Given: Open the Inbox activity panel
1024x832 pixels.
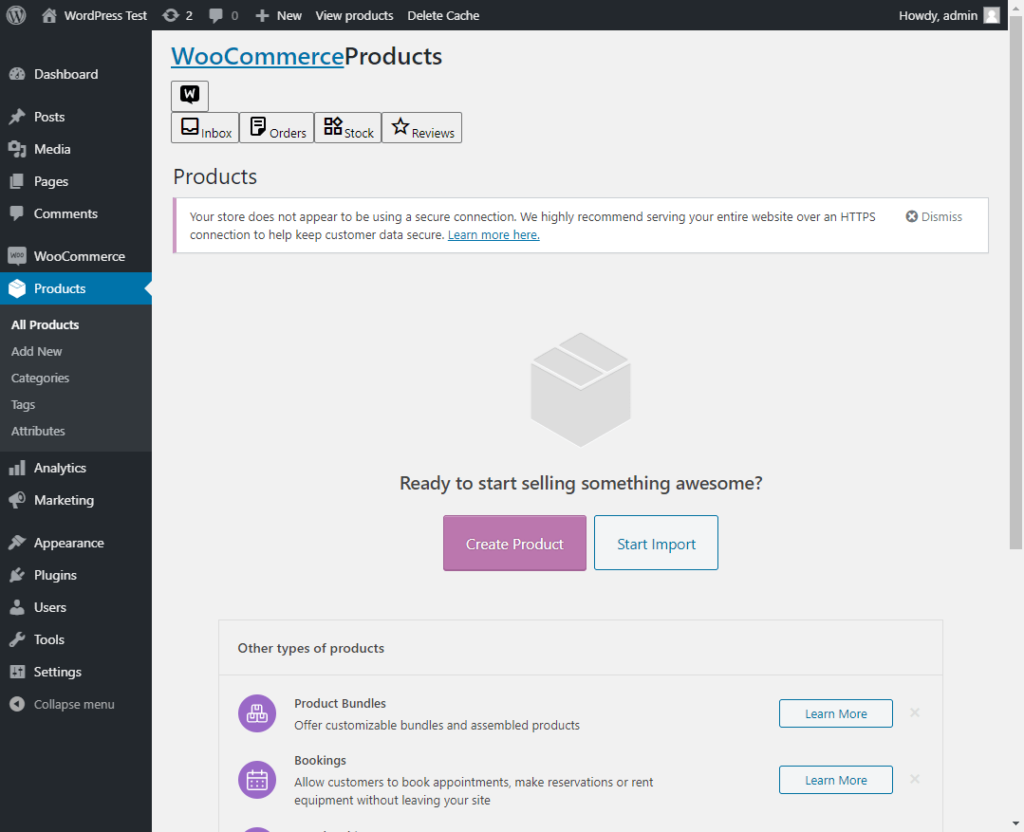Looking at the screenshot, I should (x=205, y=127).
